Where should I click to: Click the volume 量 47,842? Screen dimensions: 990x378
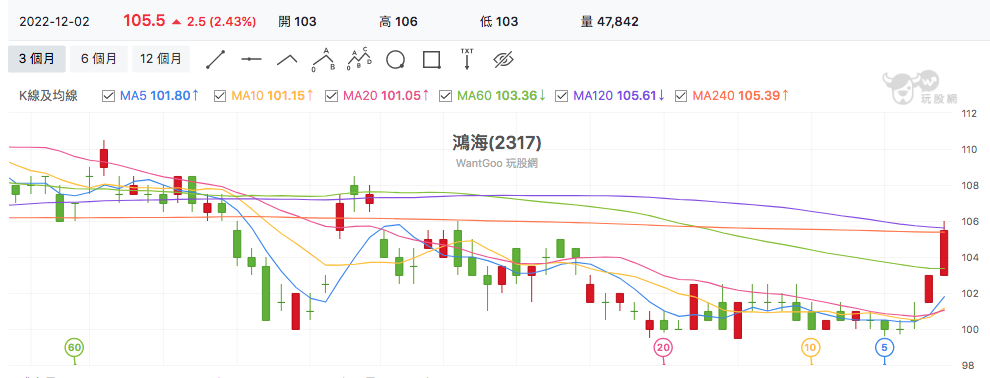[x=609, y=21]
